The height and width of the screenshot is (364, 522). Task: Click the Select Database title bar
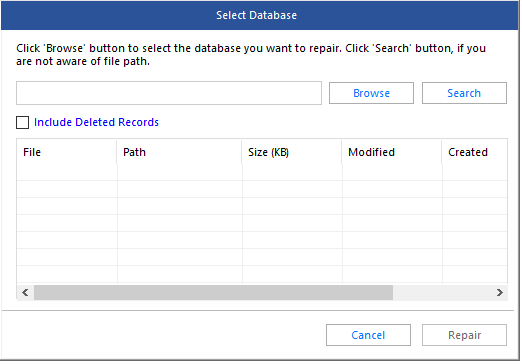click(x=260, y=15)
